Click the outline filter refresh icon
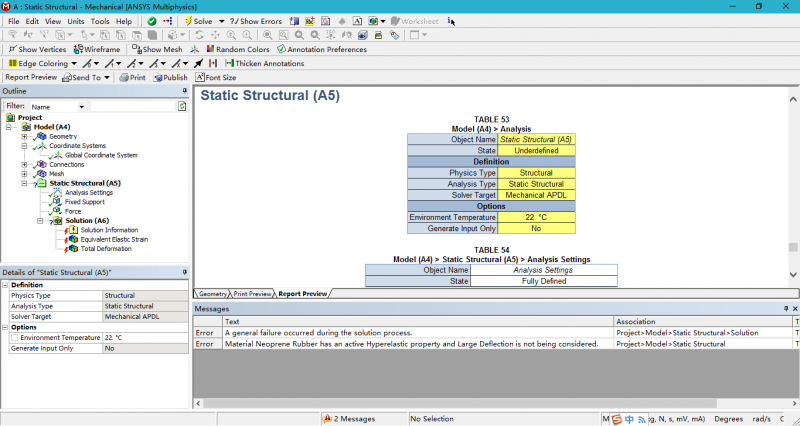 click(x=183, y=105)
